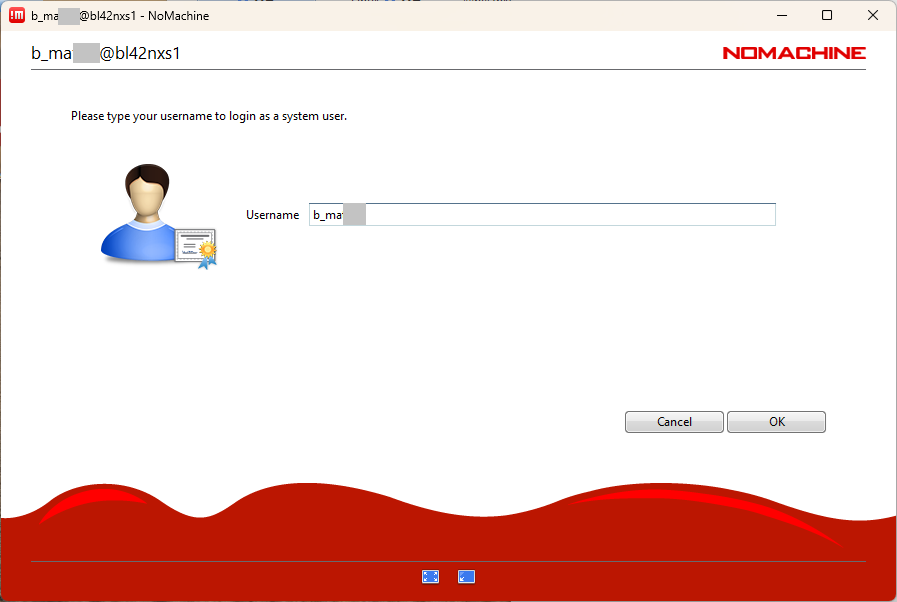Click the typed "b_ma" text in Username field
Screen dimensions: 897x602
pyautogui.click(x=327, y=215)
